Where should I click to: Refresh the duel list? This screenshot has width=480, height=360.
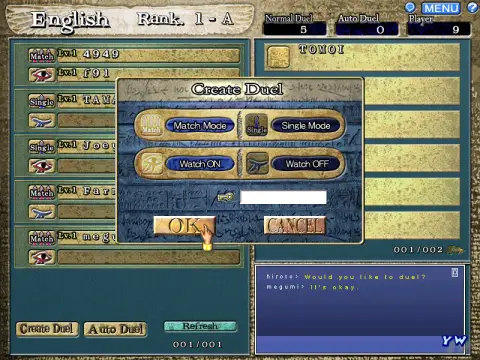(x=200, y=326)
